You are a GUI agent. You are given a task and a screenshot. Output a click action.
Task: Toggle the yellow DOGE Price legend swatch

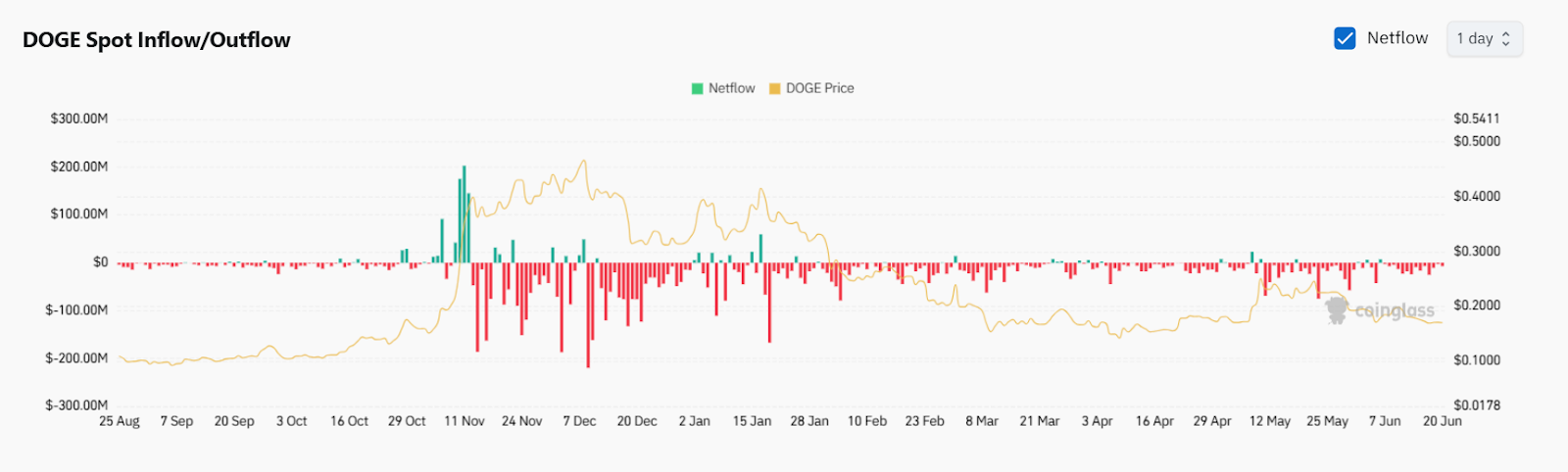(774, 88)
